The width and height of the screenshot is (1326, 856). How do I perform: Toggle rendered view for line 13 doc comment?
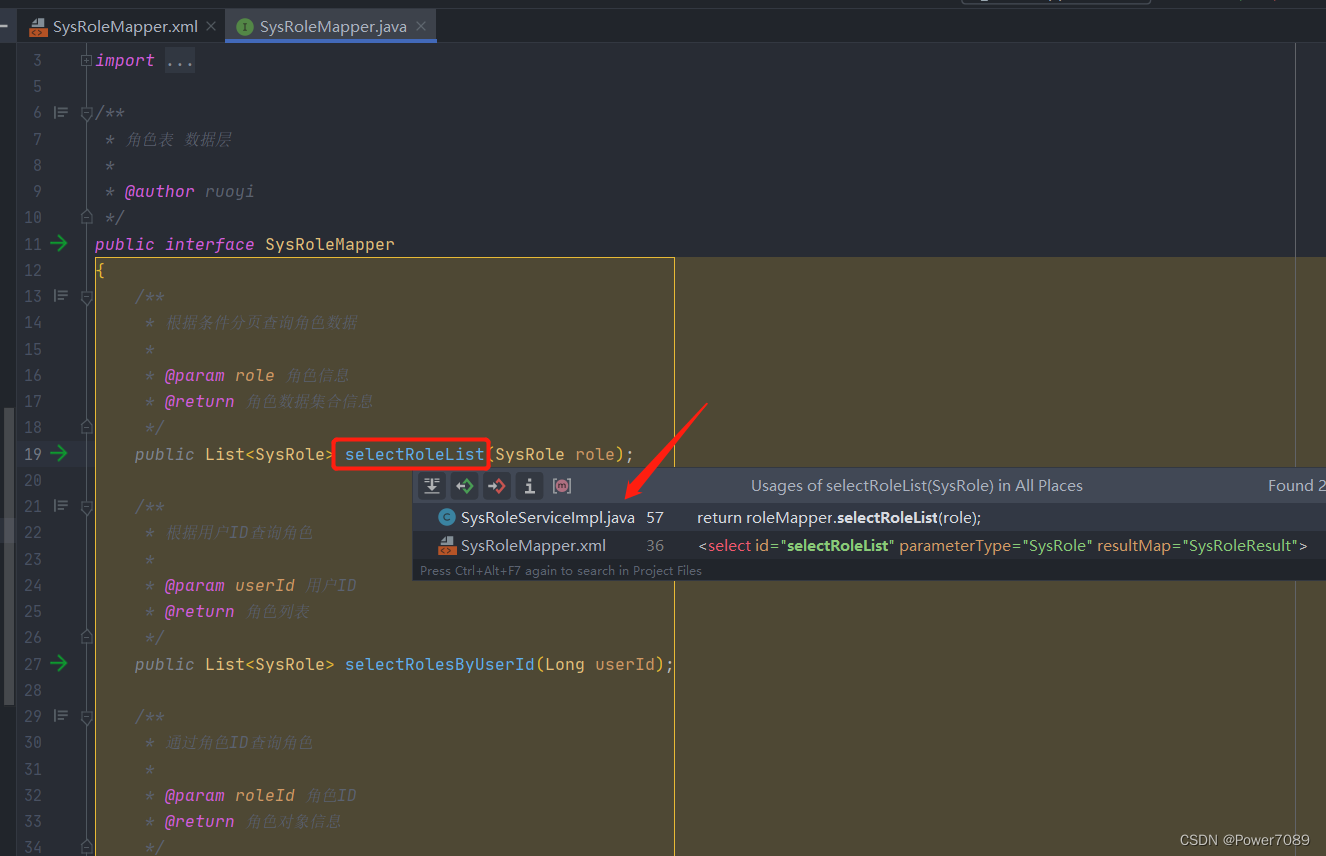pos(61,296)
